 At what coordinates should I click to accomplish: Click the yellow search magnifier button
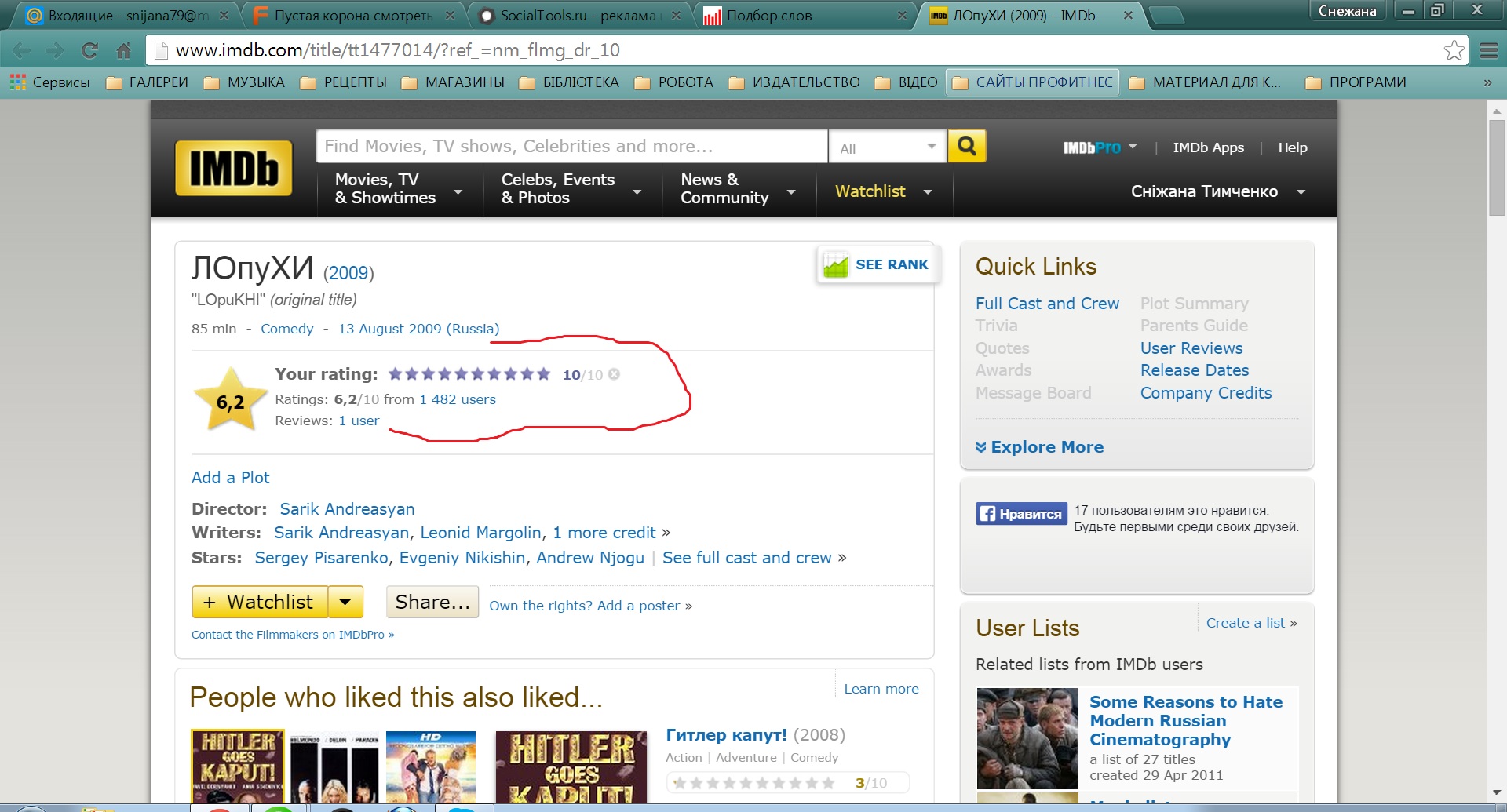click(967, 146)
